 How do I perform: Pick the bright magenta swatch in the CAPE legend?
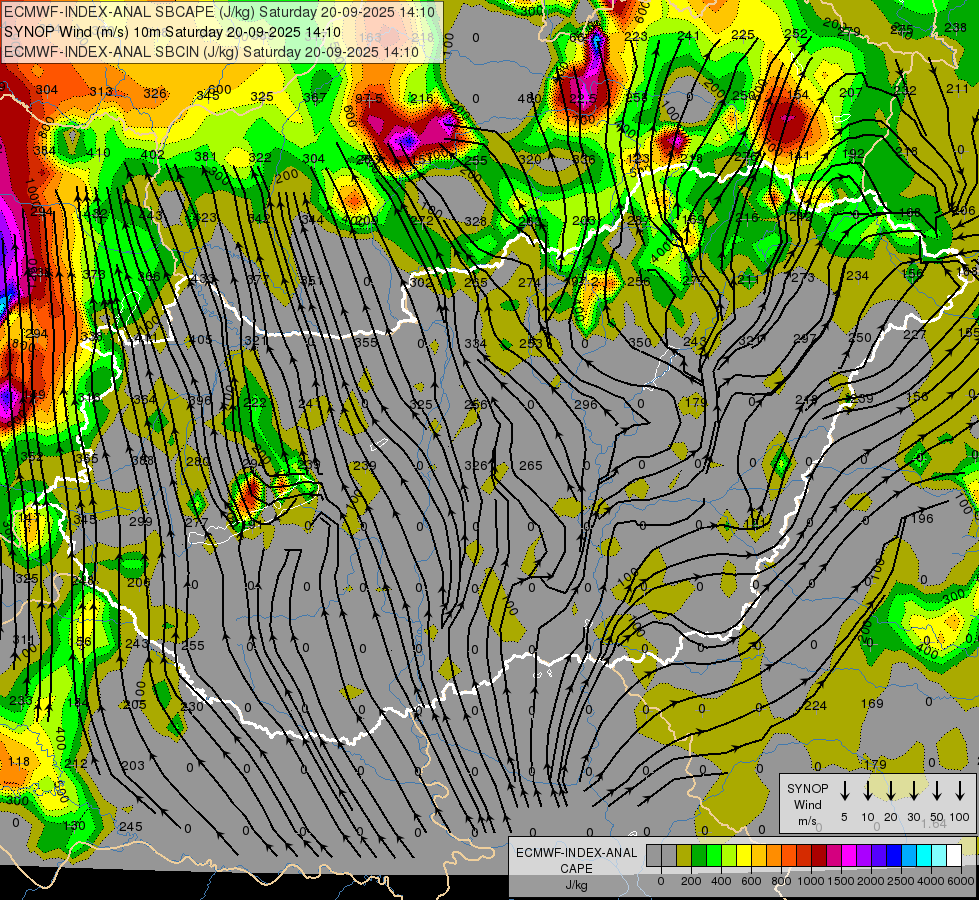point(849,855)
